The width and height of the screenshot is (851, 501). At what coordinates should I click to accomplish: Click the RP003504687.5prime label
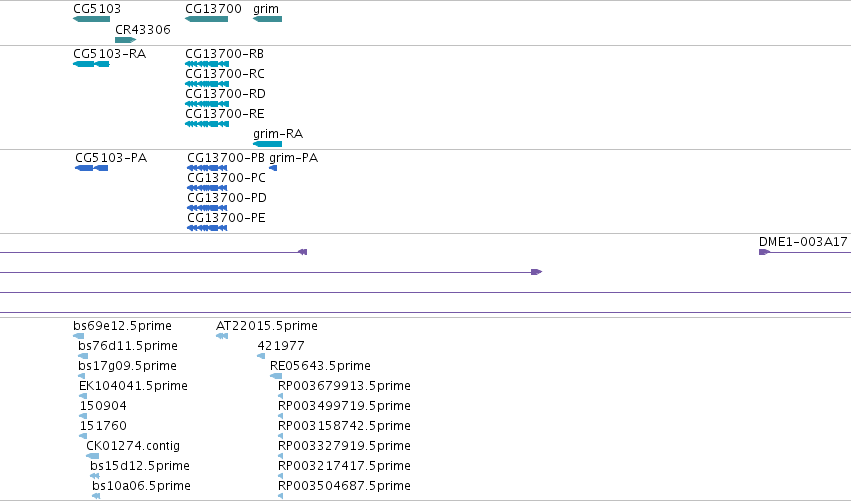(344, 486)
